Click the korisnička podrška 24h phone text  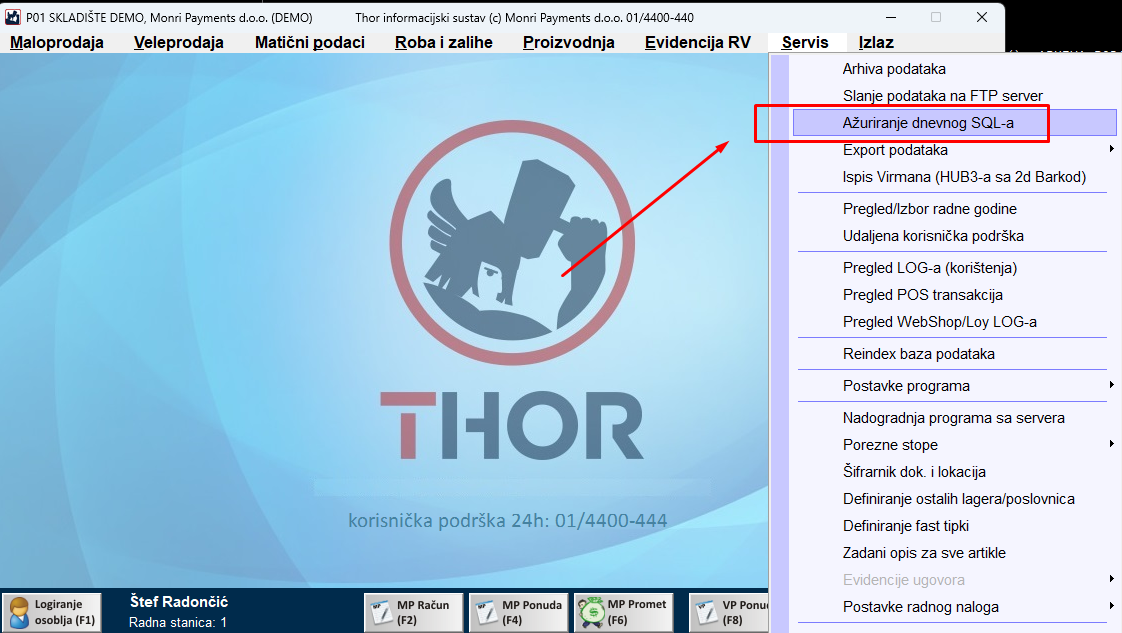[507, 520]
